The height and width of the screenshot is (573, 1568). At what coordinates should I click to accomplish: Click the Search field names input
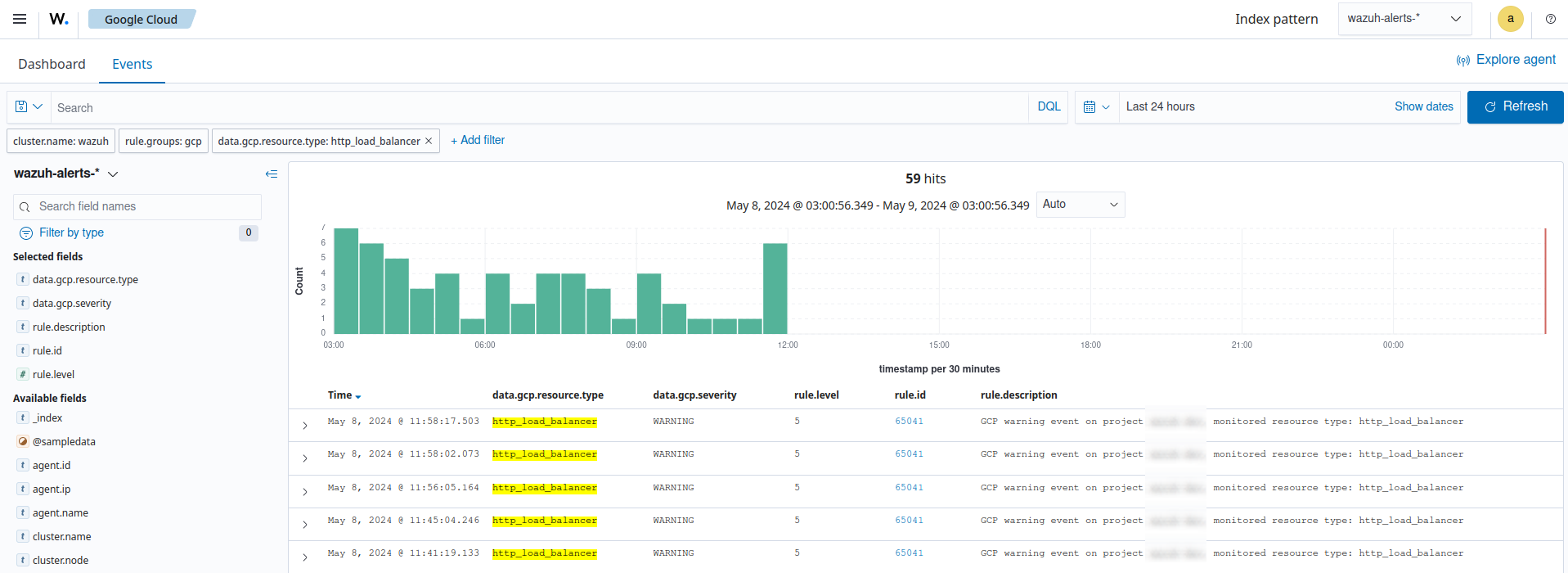pyautogui.click(x=137, y=207)
